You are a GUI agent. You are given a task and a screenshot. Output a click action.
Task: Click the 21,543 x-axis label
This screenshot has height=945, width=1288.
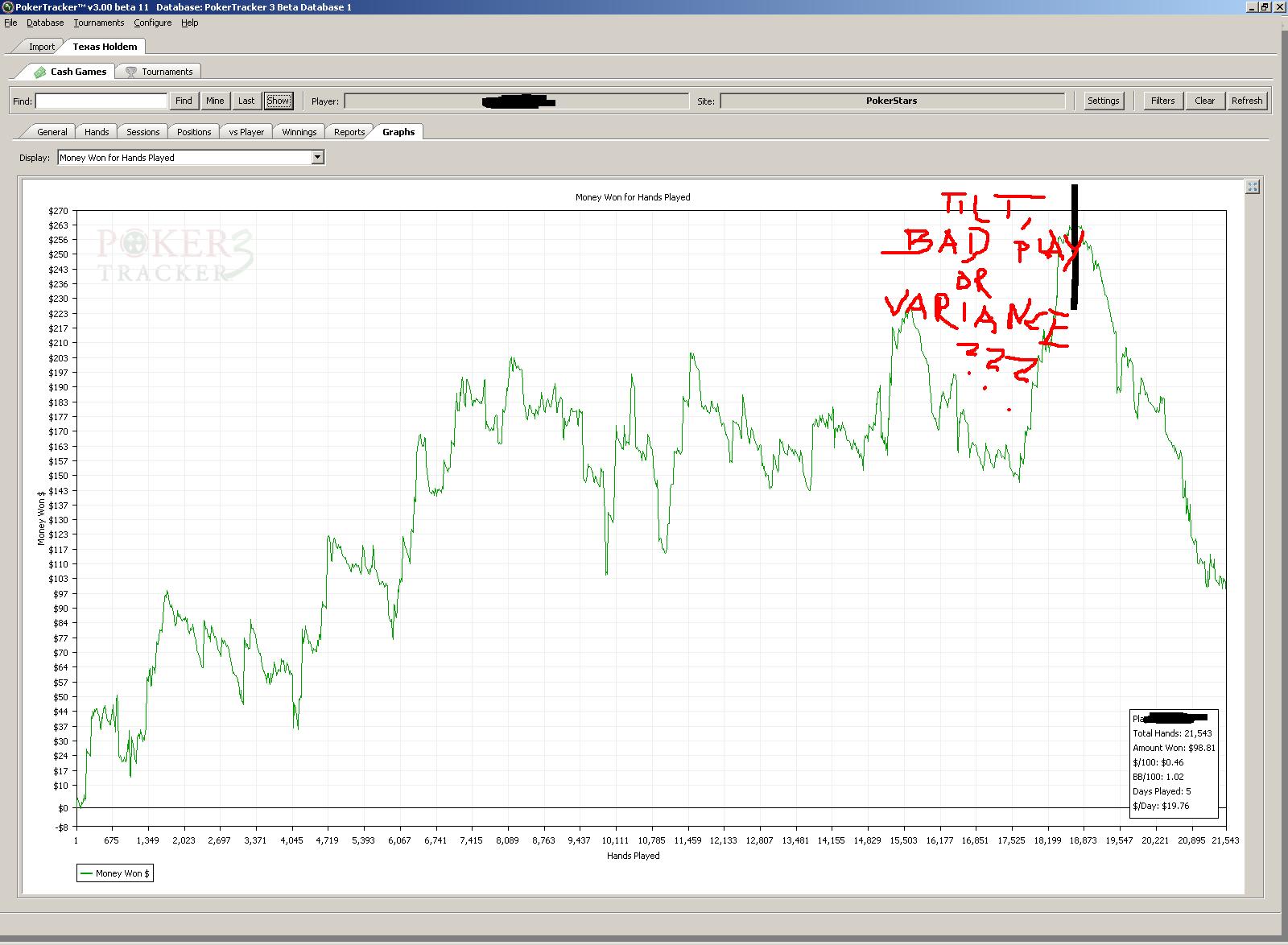(1225, 840)
